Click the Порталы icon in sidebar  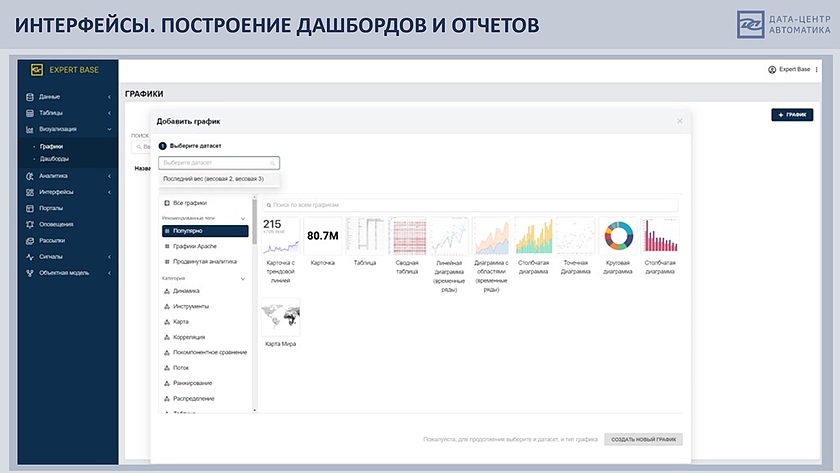pos(32,208)
